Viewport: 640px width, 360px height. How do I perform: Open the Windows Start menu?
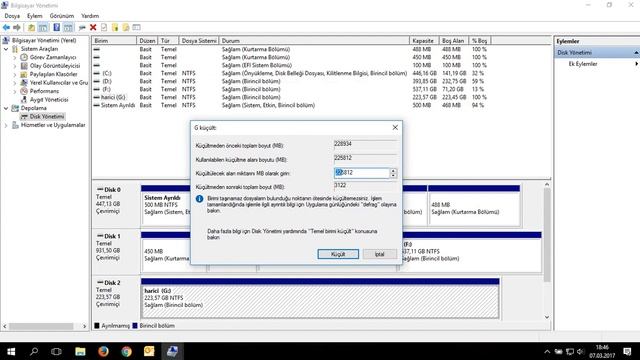[11, 351]
